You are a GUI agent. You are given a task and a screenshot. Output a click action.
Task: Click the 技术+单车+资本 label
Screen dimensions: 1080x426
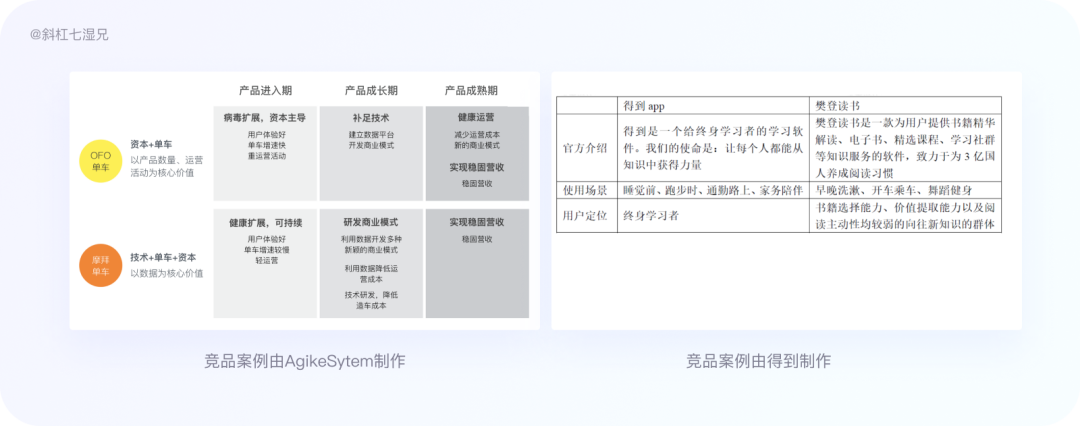(163, 257)
